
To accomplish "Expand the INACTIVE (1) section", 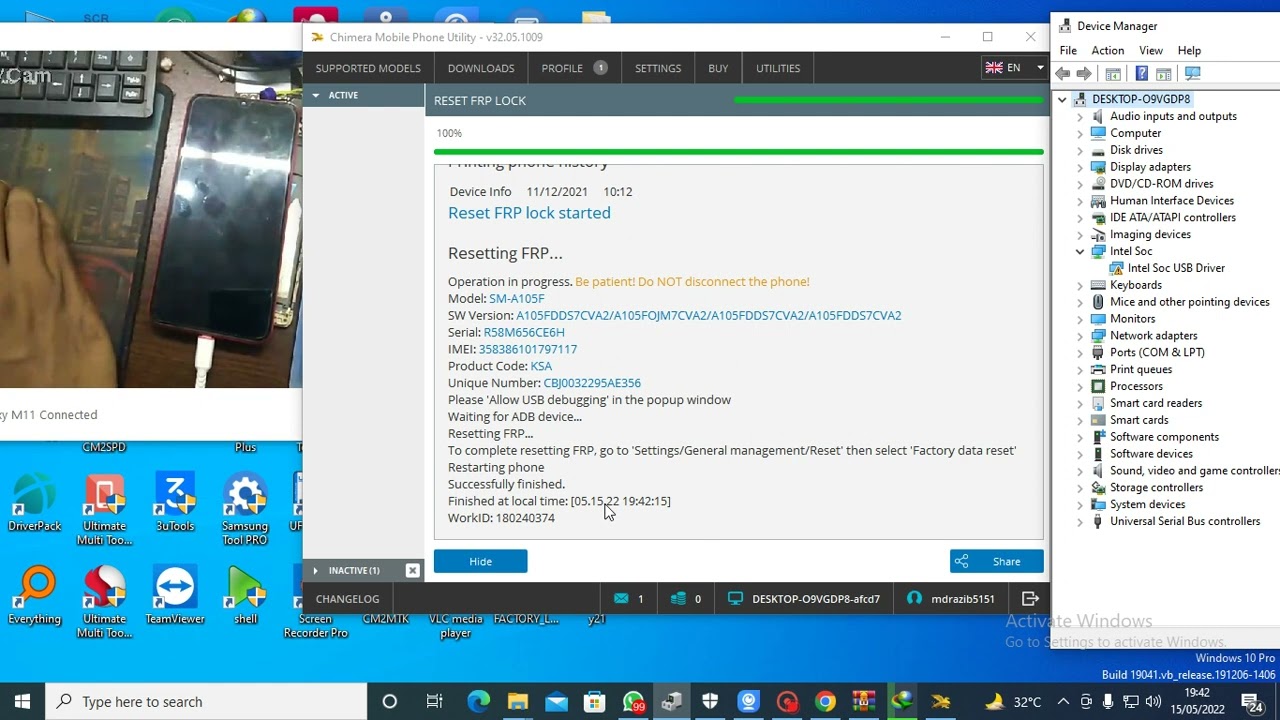I will (316, 570).
